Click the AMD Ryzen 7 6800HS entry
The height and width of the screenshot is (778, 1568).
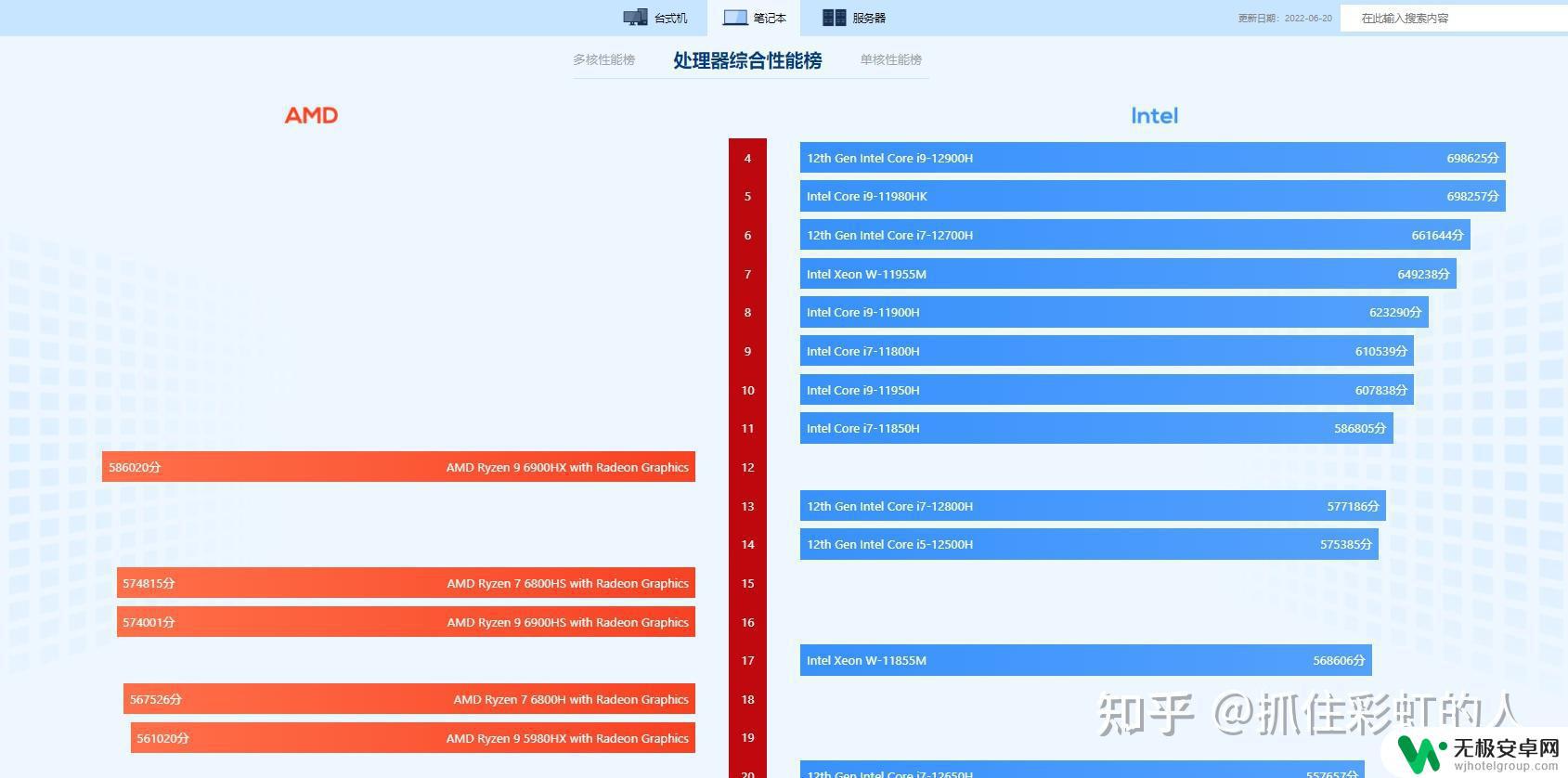(406, 583)
